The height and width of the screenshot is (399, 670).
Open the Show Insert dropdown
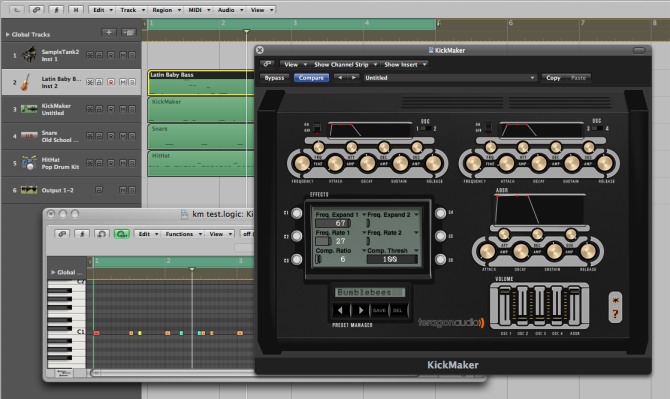click(x=404, y=64)
